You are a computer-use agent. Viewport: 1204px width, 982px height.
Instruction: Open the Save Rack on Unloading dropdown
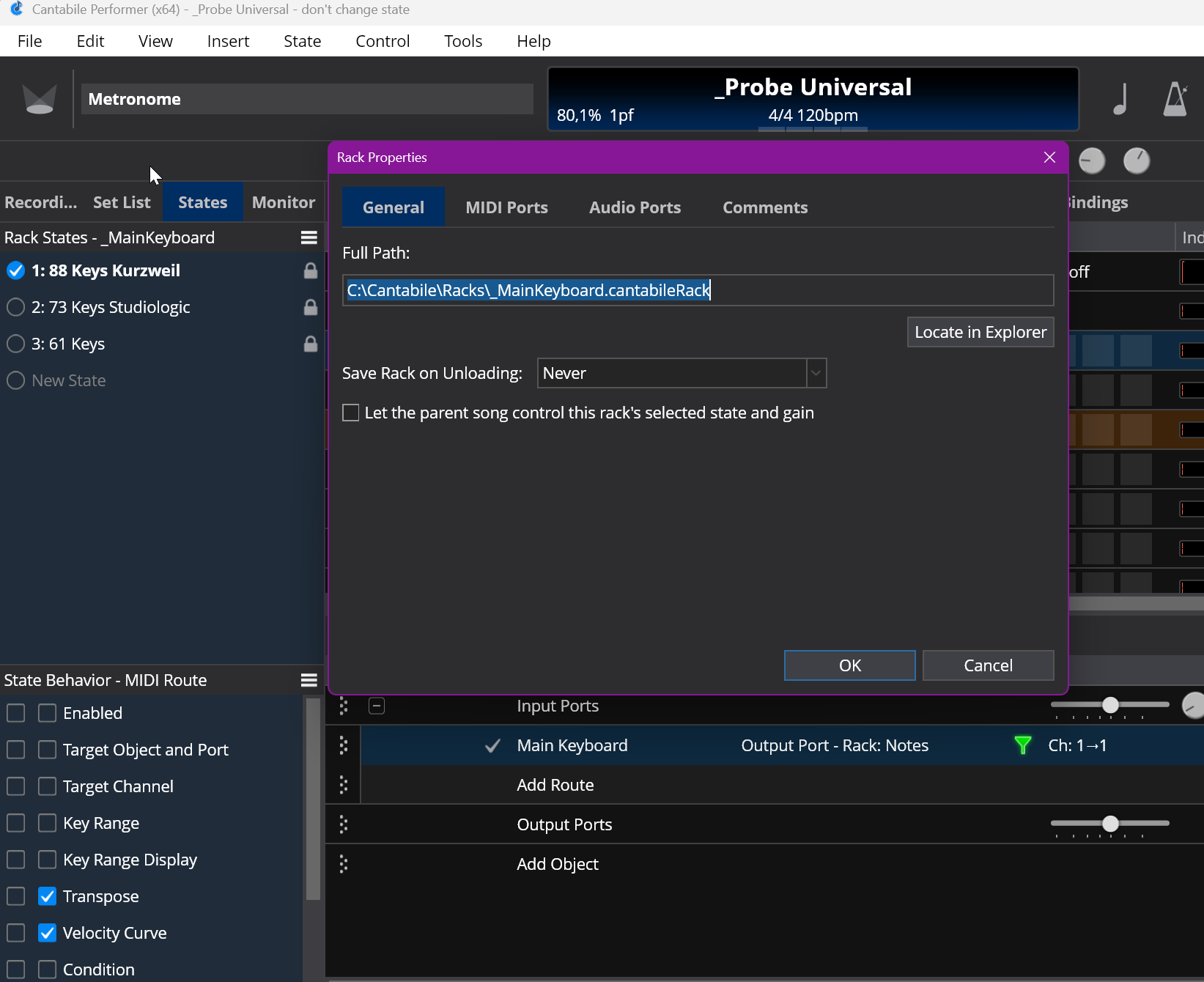[x=682, y=373]
